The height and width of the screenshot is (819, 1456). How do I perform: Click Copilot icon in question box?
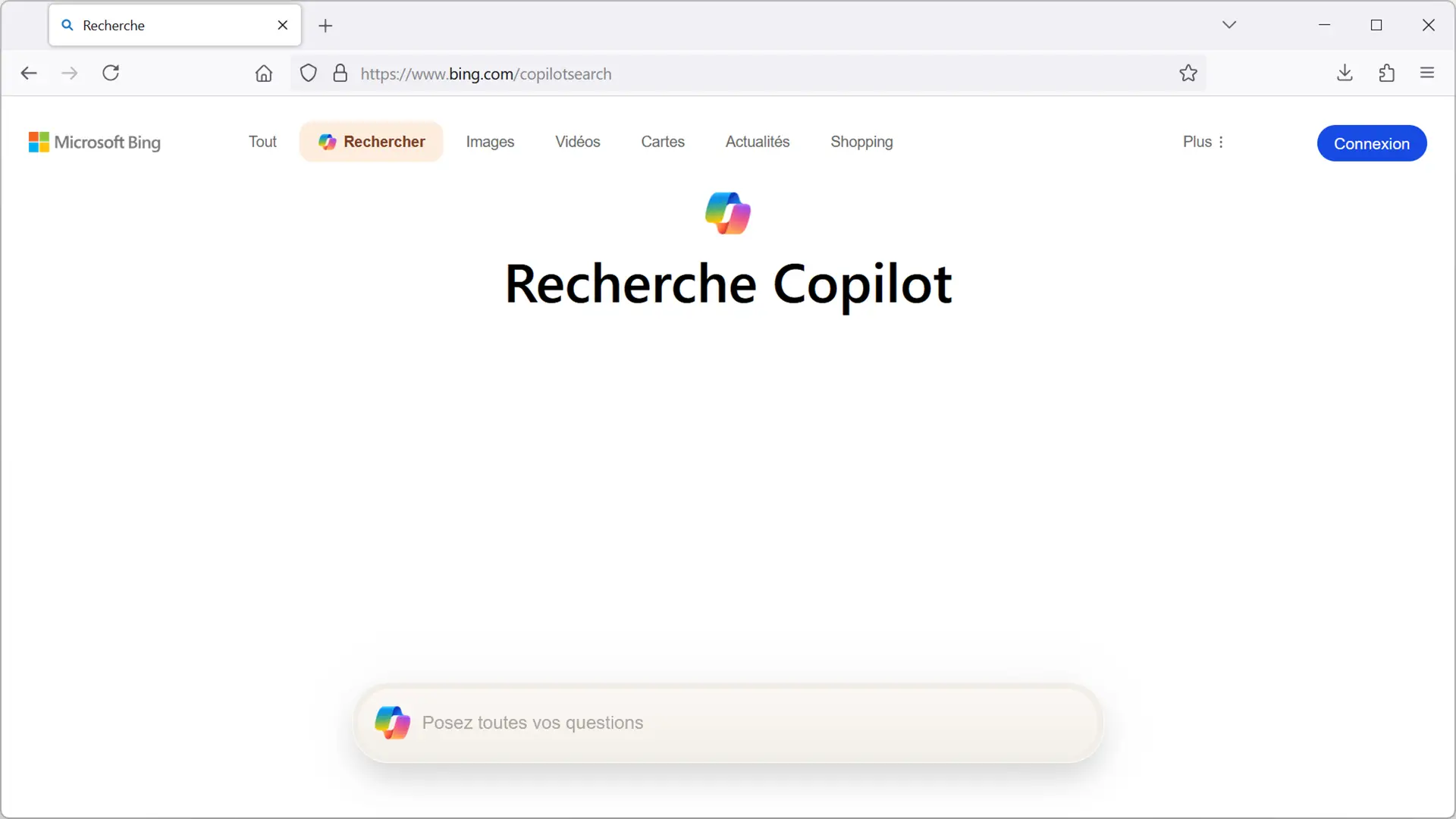pos(393,723)
